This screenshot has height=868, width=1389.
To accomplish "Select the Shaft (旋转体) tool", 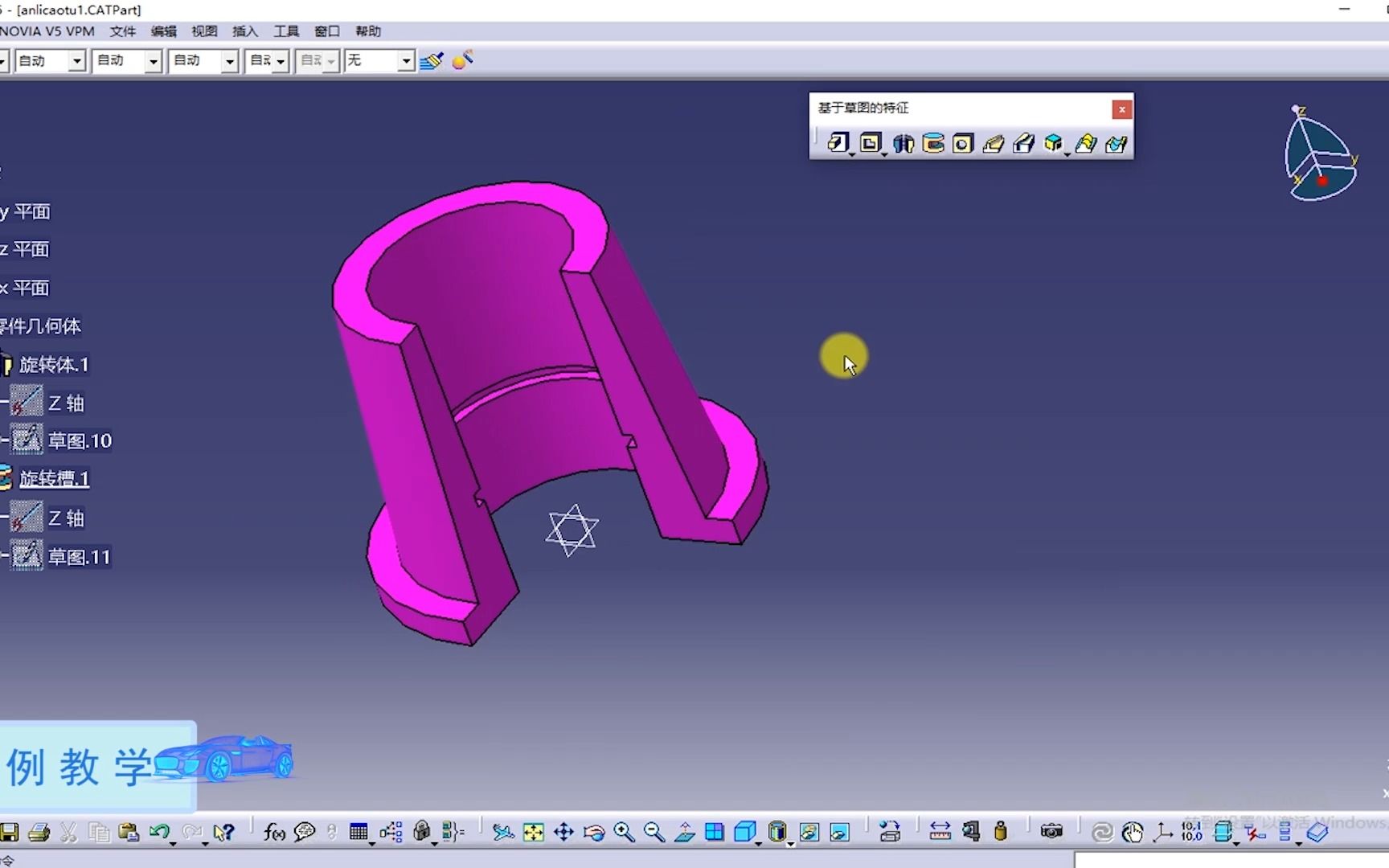I will [x=903, y=143].
